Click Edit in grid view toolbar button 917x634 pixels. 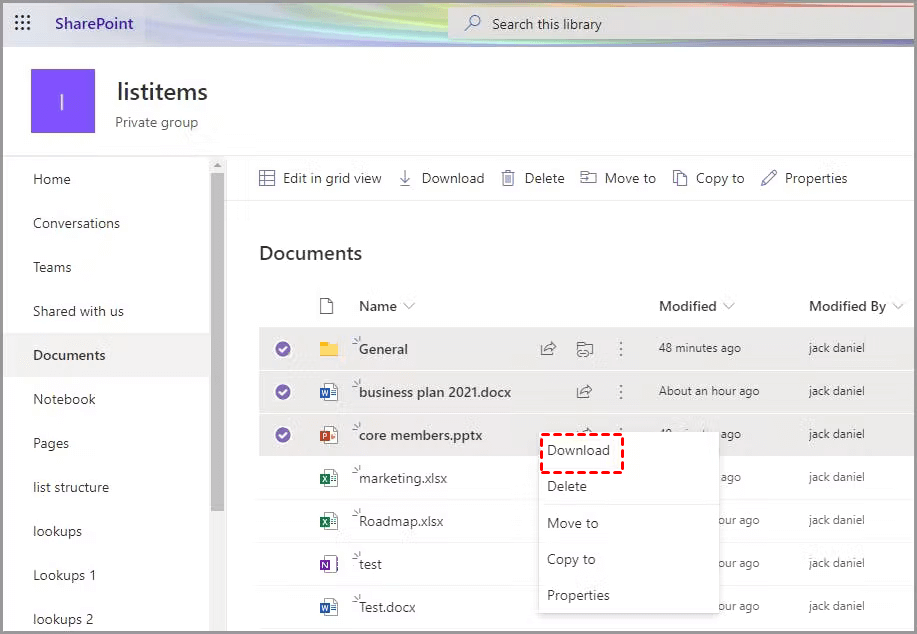320,178
